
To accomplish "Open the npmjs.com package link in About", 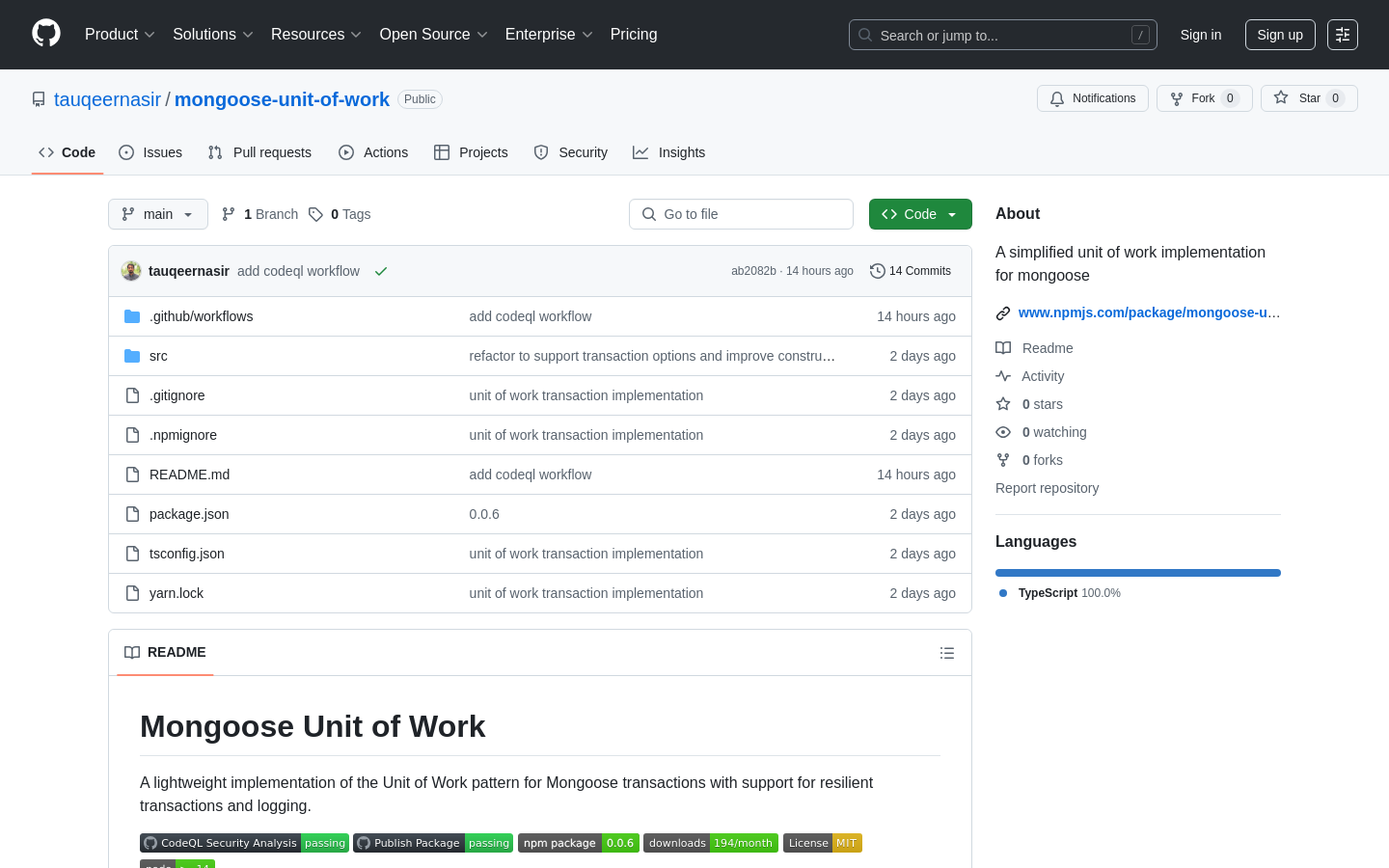I will coord(1149,312).
